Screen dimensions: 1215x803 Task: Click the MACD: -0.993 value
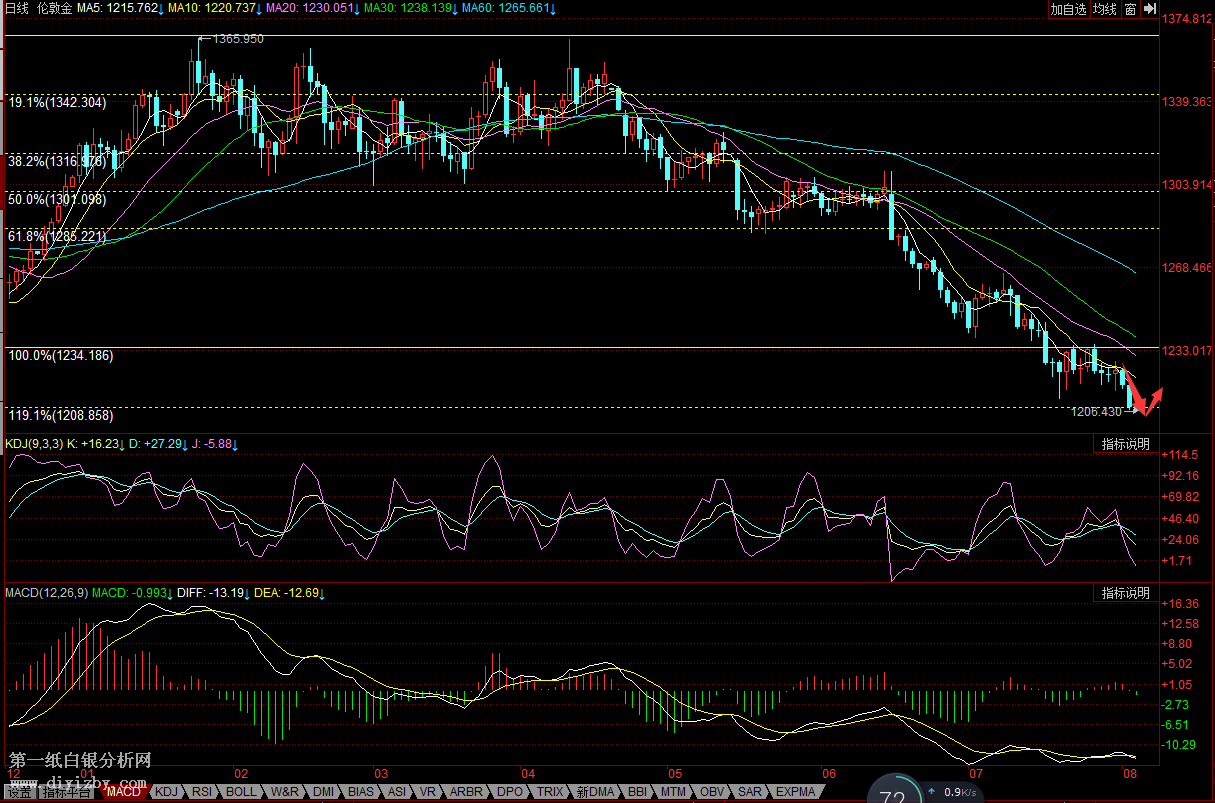click(132, 593)
